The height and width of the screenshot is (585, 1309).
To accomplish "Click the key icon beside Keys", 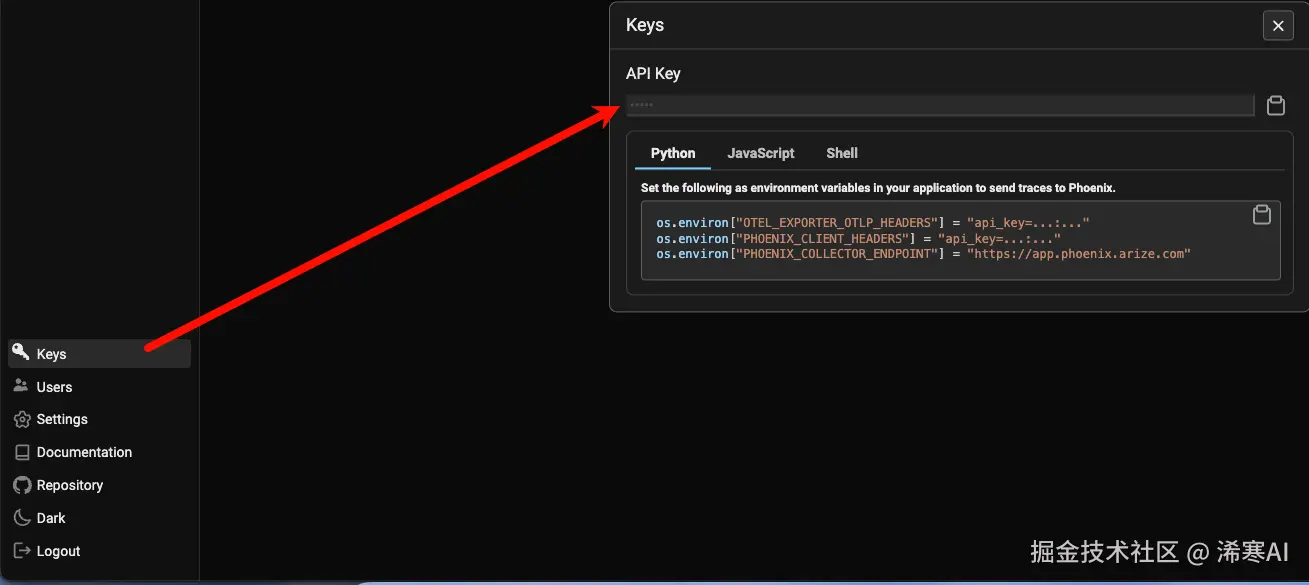I will tap(21, 353).
